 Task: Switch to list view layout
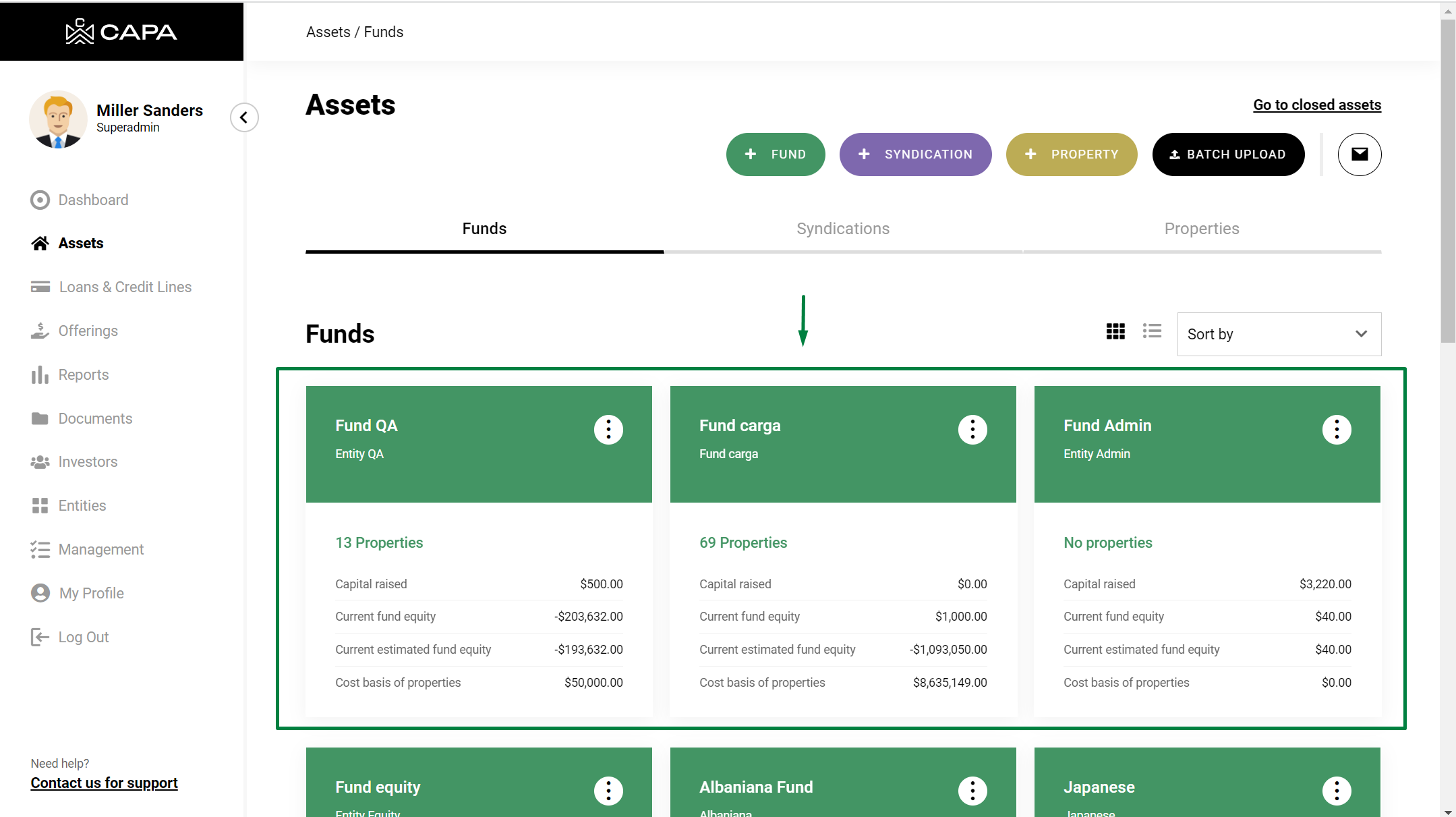click(x=1152, y=331)
